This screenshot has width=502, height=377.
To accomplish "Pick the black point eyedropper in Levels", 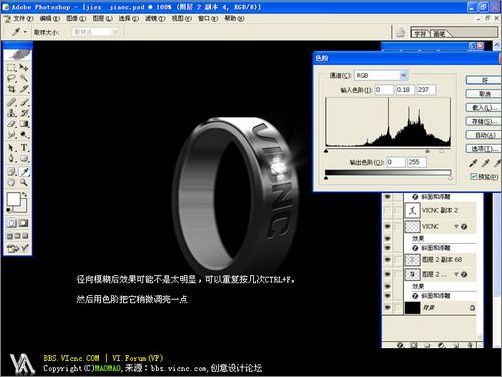I will click(x=473, y=163).
